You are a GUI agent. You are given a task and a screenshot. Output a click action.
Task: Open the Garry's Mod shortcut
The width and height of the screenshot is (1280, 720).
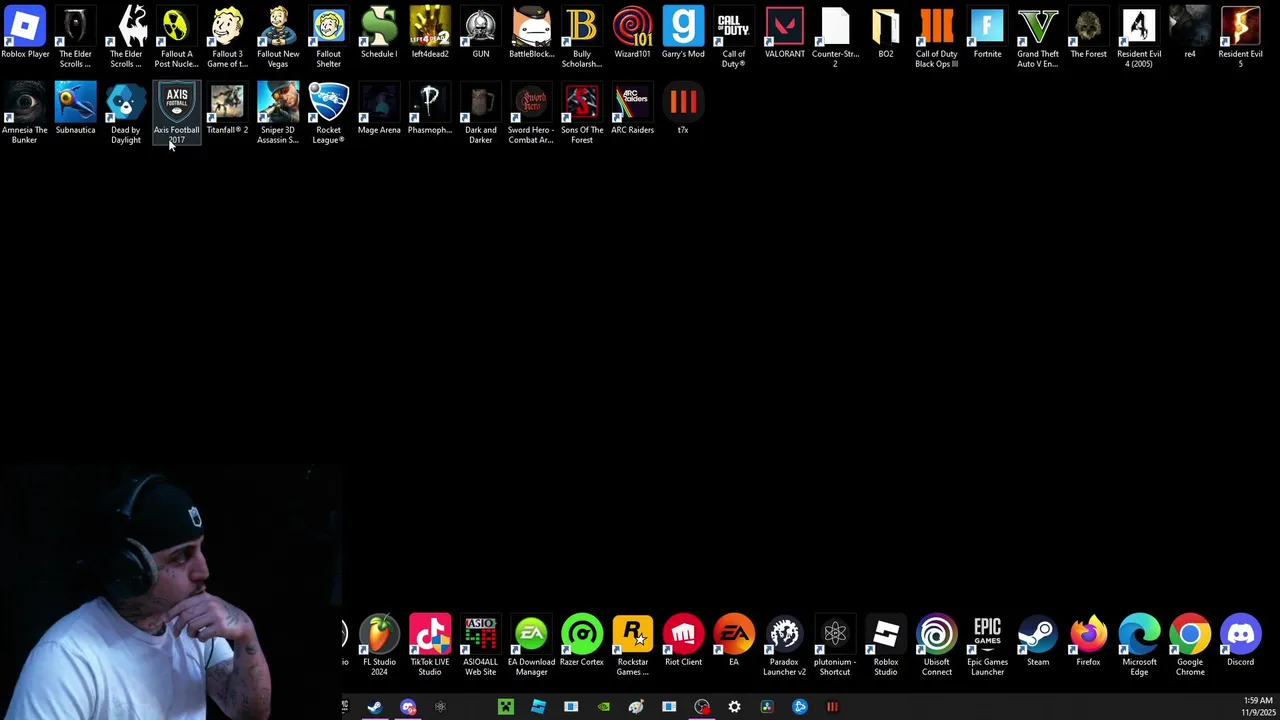point(683,34)
